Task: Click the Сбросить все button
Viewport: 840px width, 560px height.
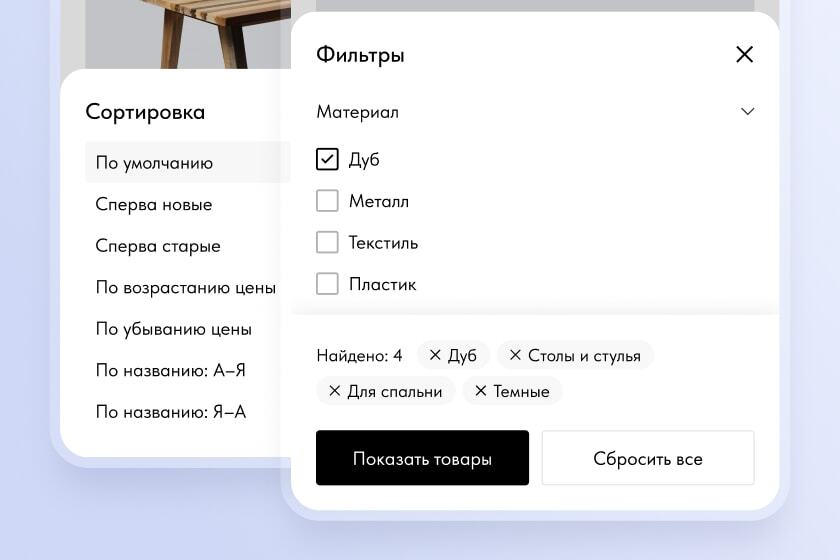Action: click(648, 458)
